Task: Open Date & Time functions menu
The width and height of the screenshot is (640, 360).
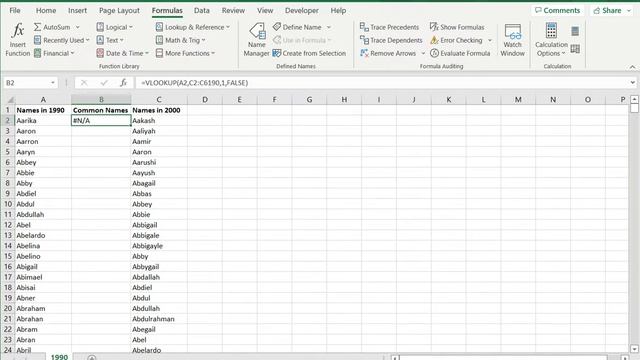Action: point(123,53)
